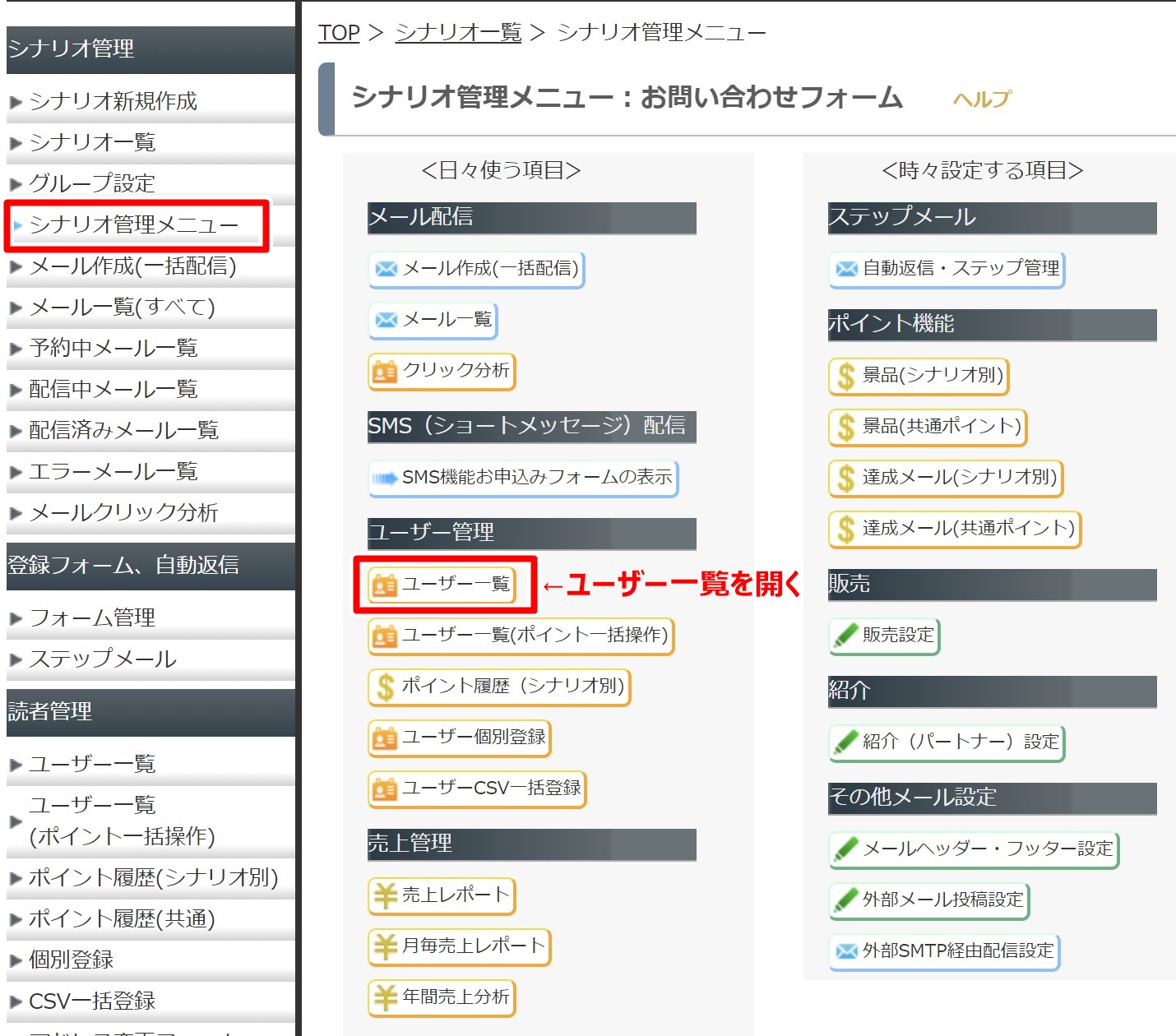
Task: Open sidebar ポイント履歴(シナリオ別) item
Action: coord(154,877)
